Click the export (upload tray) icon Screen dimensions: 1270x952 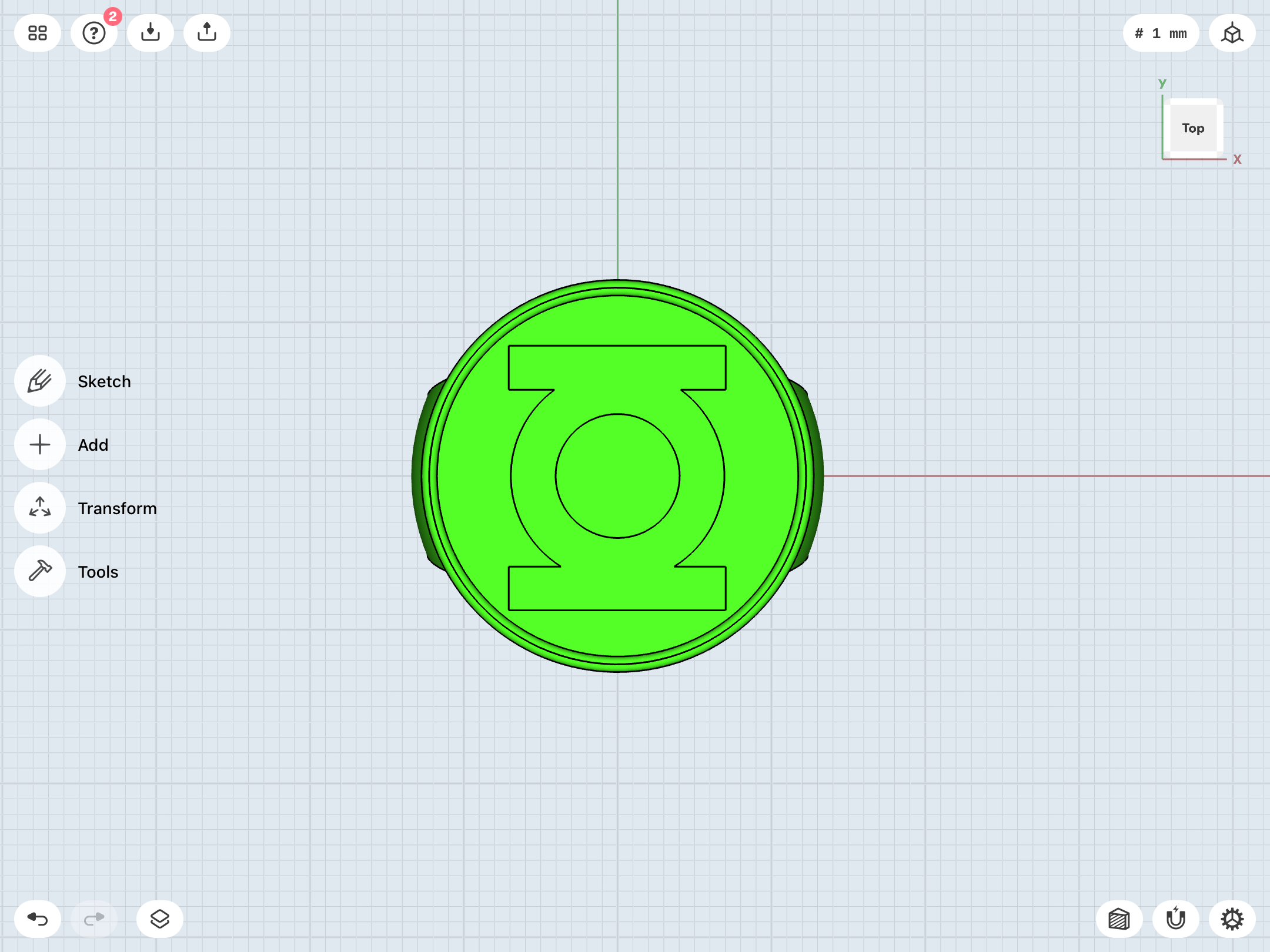click(207, 33)
